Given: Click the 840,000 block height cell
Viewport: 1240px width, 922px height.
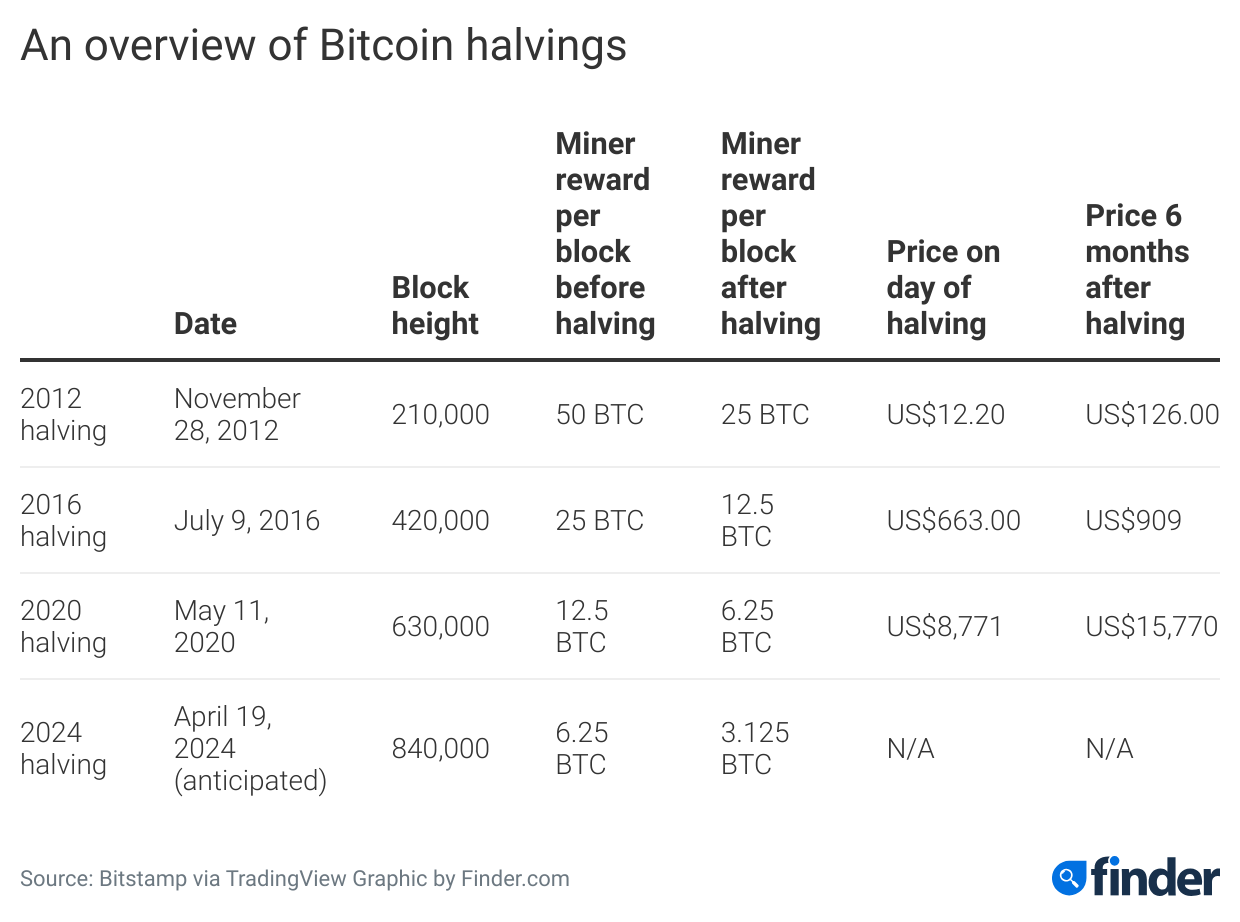Looking at the screenshot, I should pyautogui.click(x=441, y=748).
